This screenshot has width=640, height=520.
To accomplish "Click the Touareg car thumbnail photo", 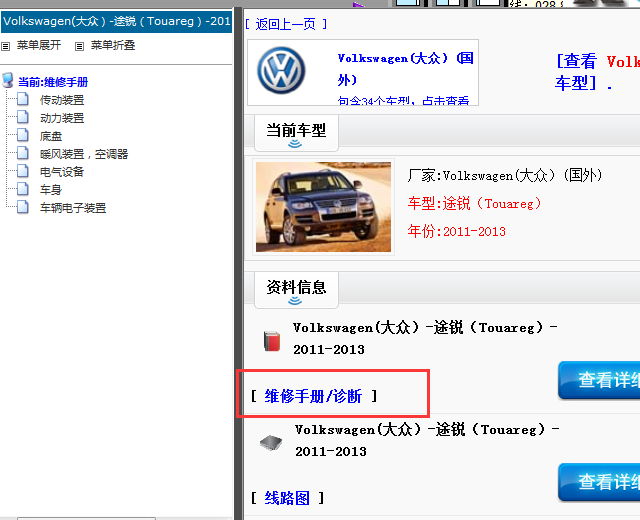I will point(323,207).
